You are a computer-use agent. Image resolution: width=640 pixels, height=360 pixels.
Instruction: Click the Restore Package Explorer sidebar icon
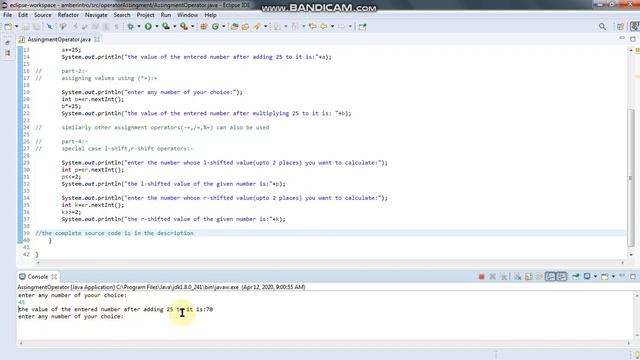[x=8, y=42]
